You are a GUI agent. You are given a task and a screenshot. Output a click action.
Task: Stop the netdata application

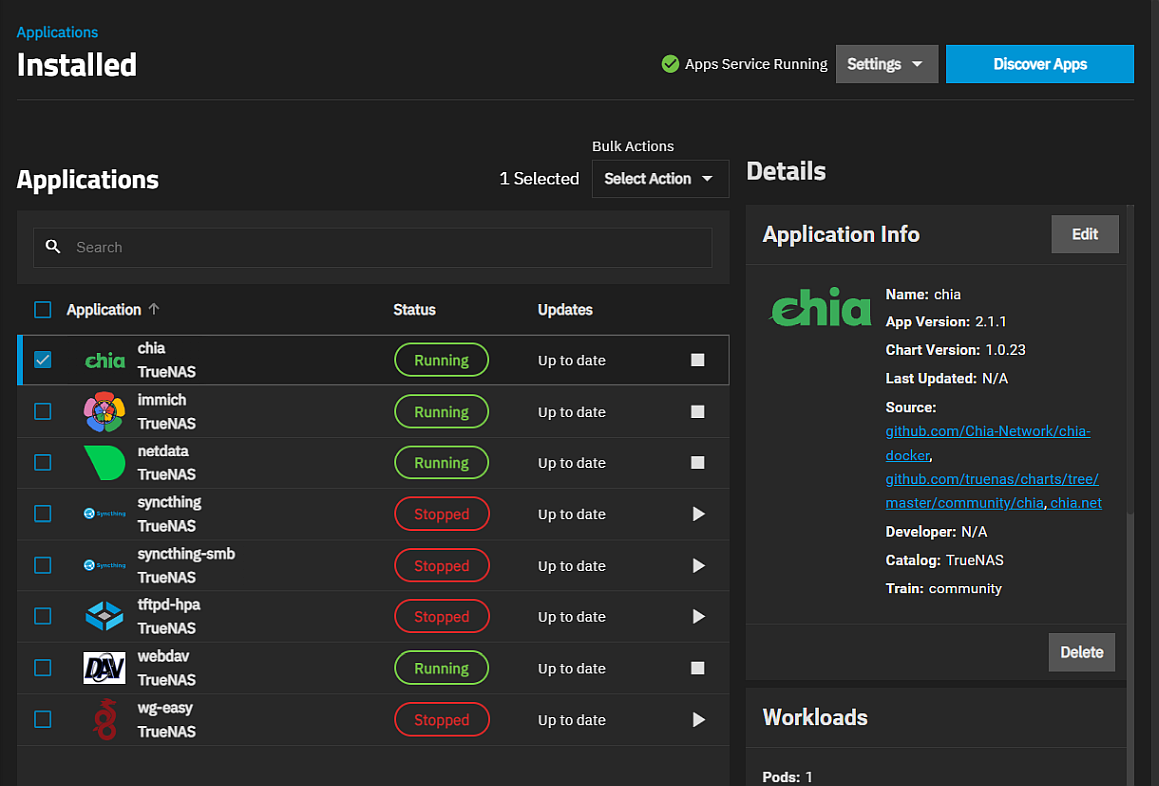pyautogui.click(x=697, y=463)
